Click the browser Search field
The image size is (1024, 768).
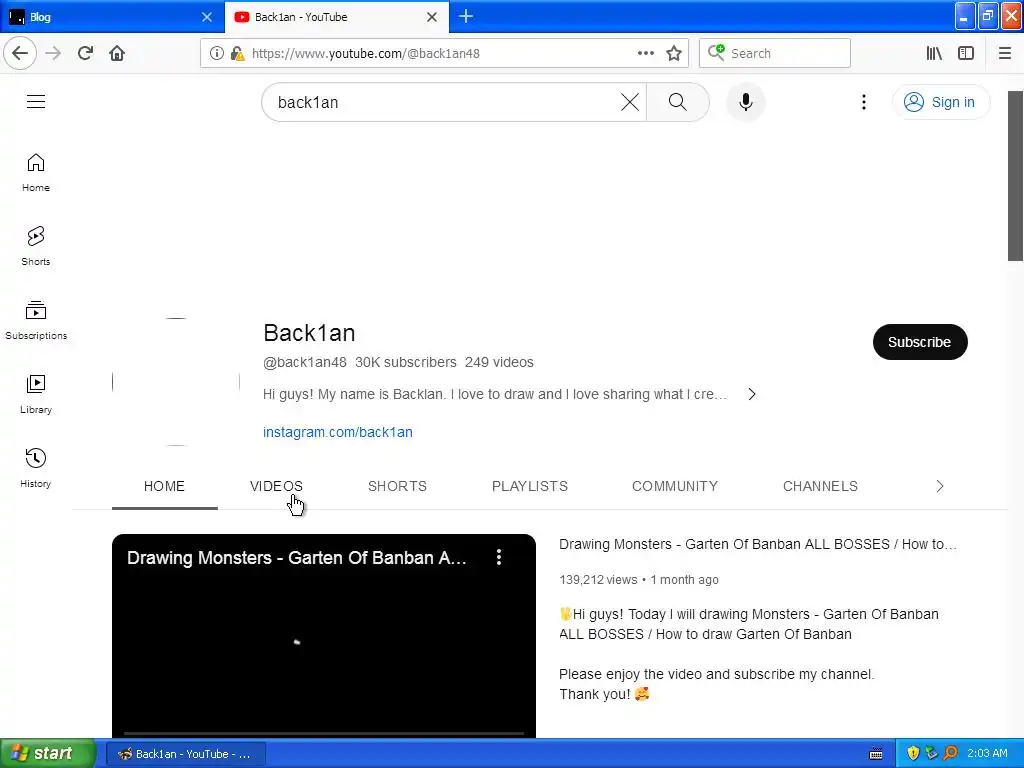(775, 54)
